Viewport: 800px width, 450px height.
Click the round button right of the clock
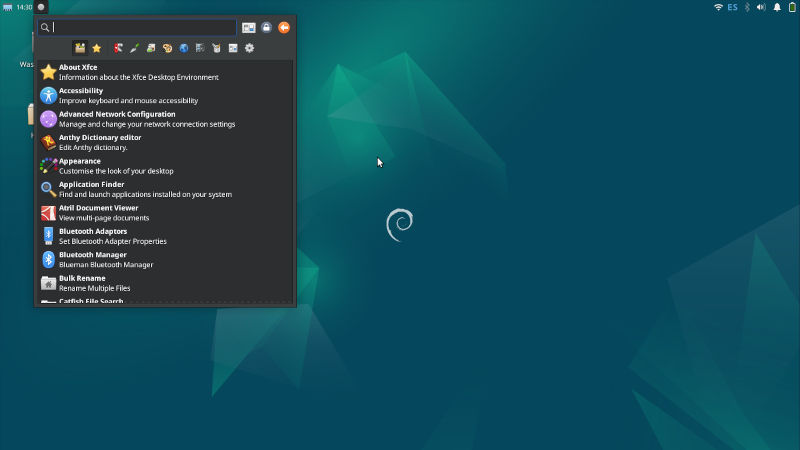pyautogui.click(x=41, y=7)
